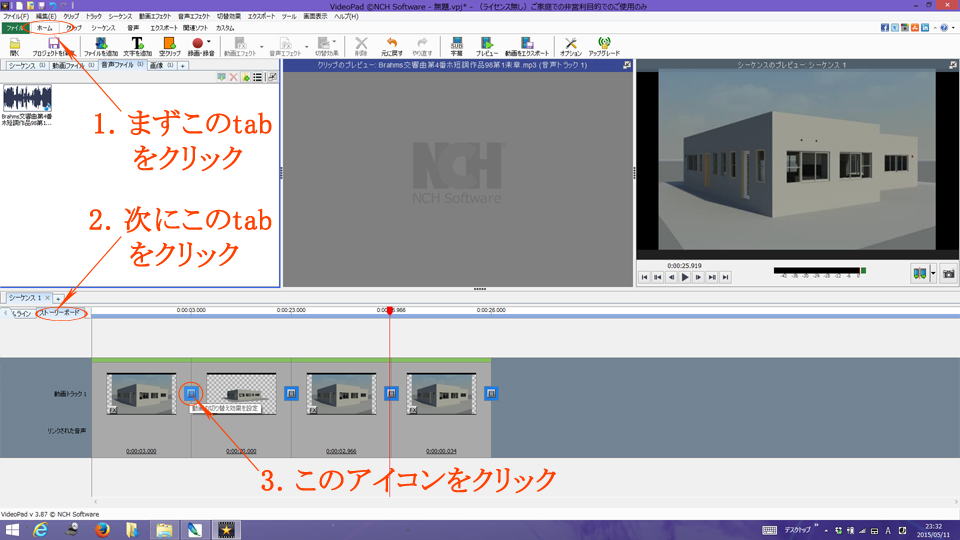Screen dimensions: 960x540
Task: Save project with プロジェクトを保存 icon
Action: tap(53, 47)
